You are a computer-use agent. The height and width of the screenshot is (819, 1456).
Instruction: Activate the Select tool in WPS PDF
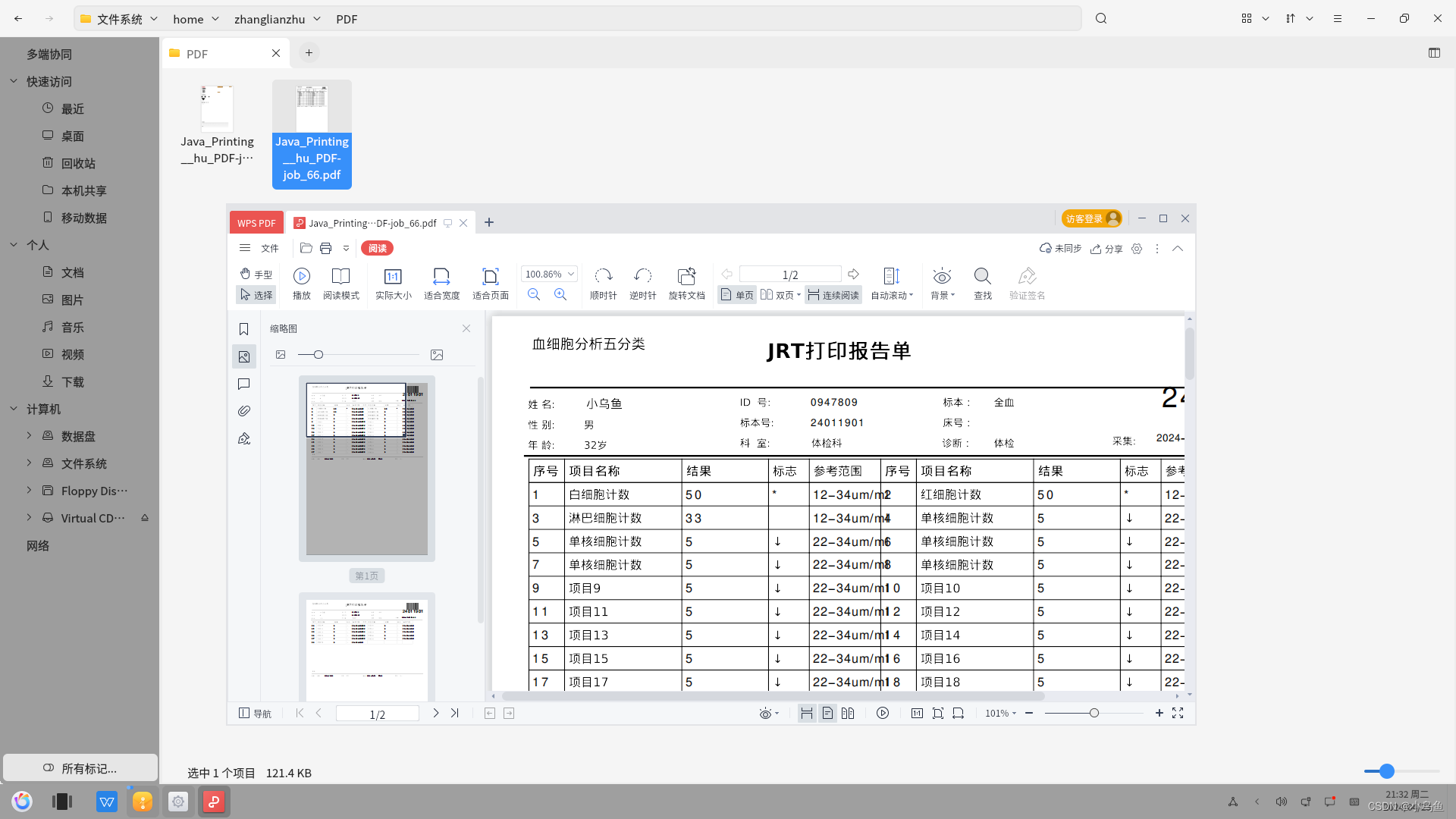point(256,295)
